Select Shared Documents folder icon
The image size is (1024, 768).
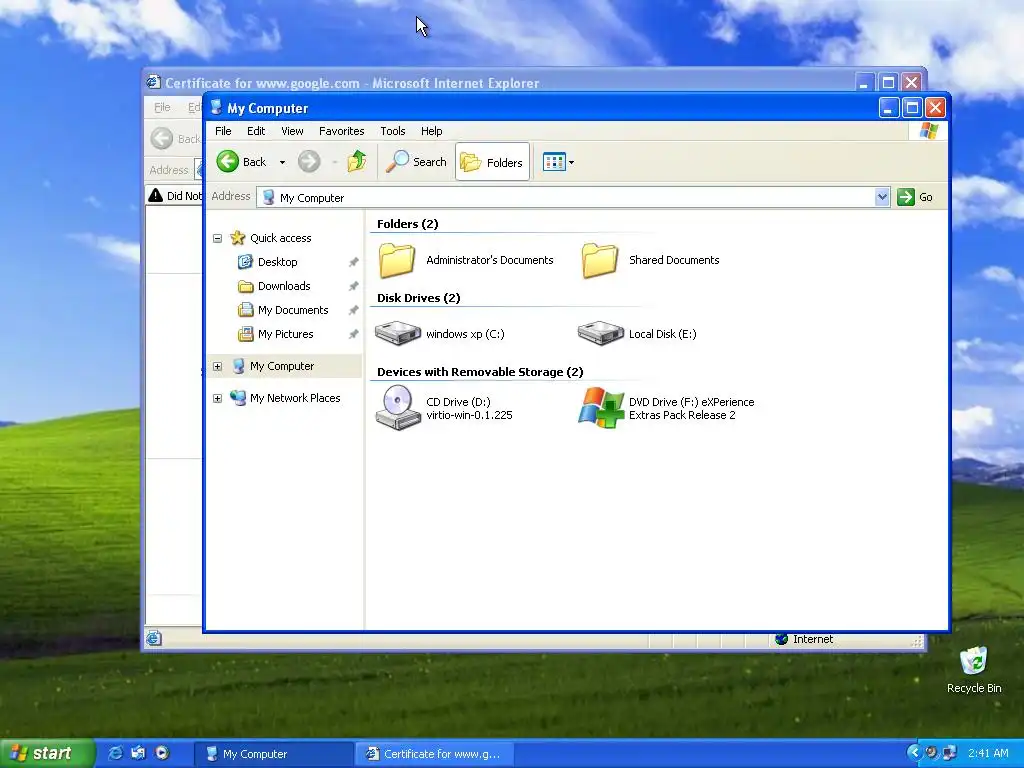[x=600, y=260]
